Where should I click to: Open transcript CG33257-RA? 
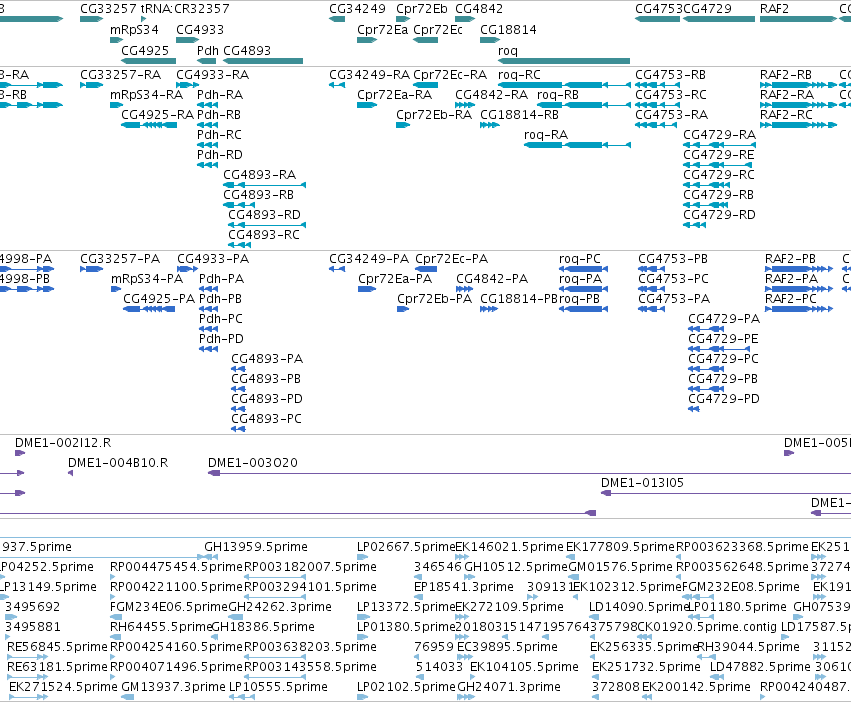[120, 74]
